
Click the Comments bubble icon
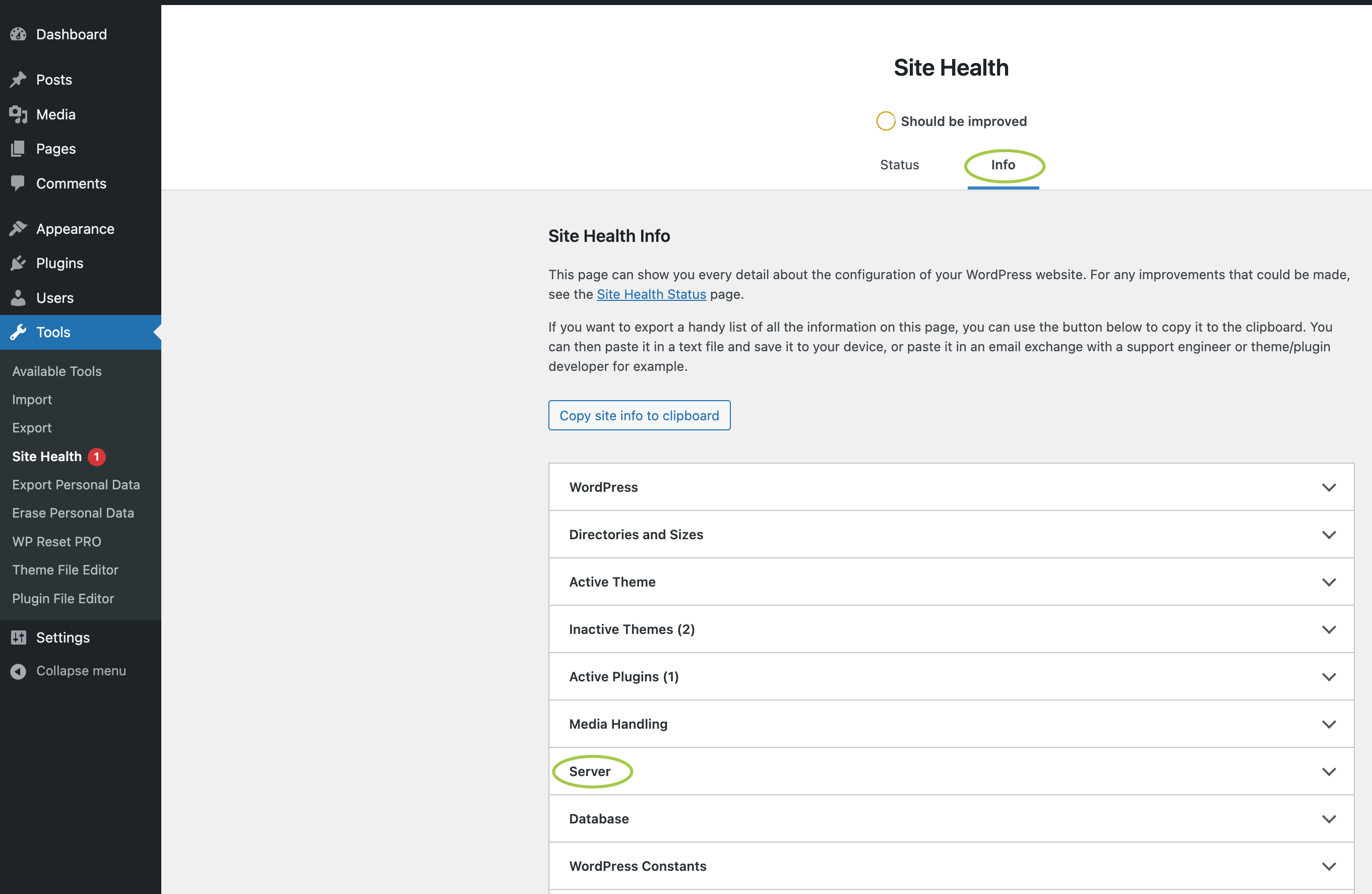tap(19, 183)
